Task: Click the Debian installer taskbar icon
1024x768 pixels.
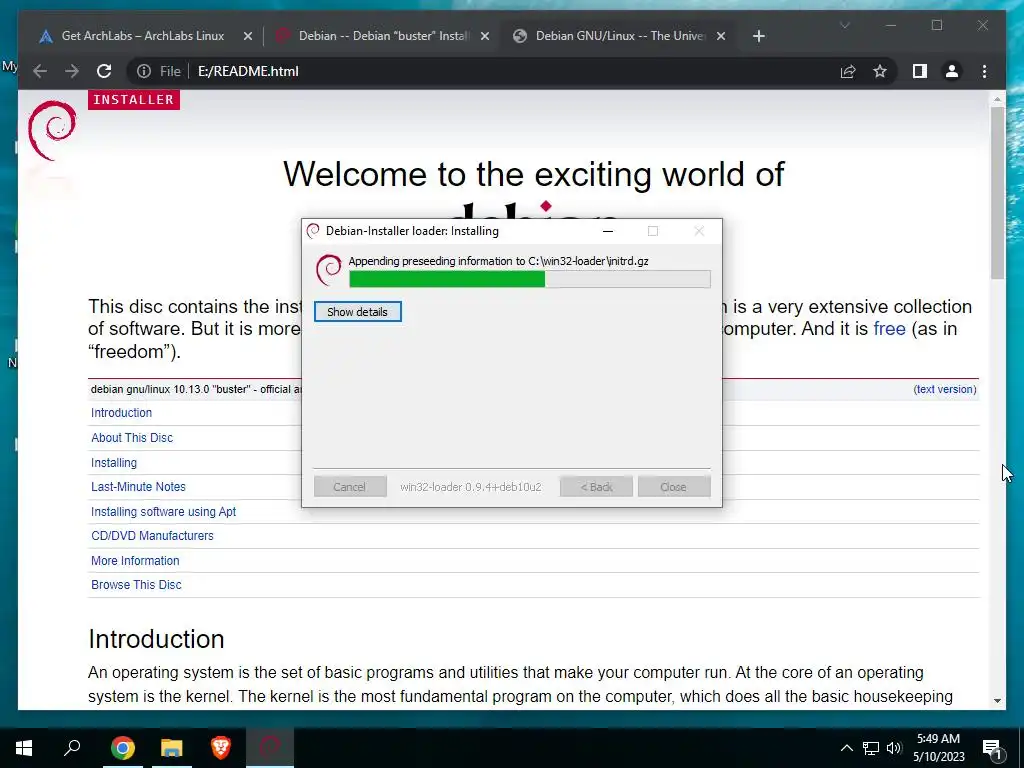Action: click(x=270, y=748)
